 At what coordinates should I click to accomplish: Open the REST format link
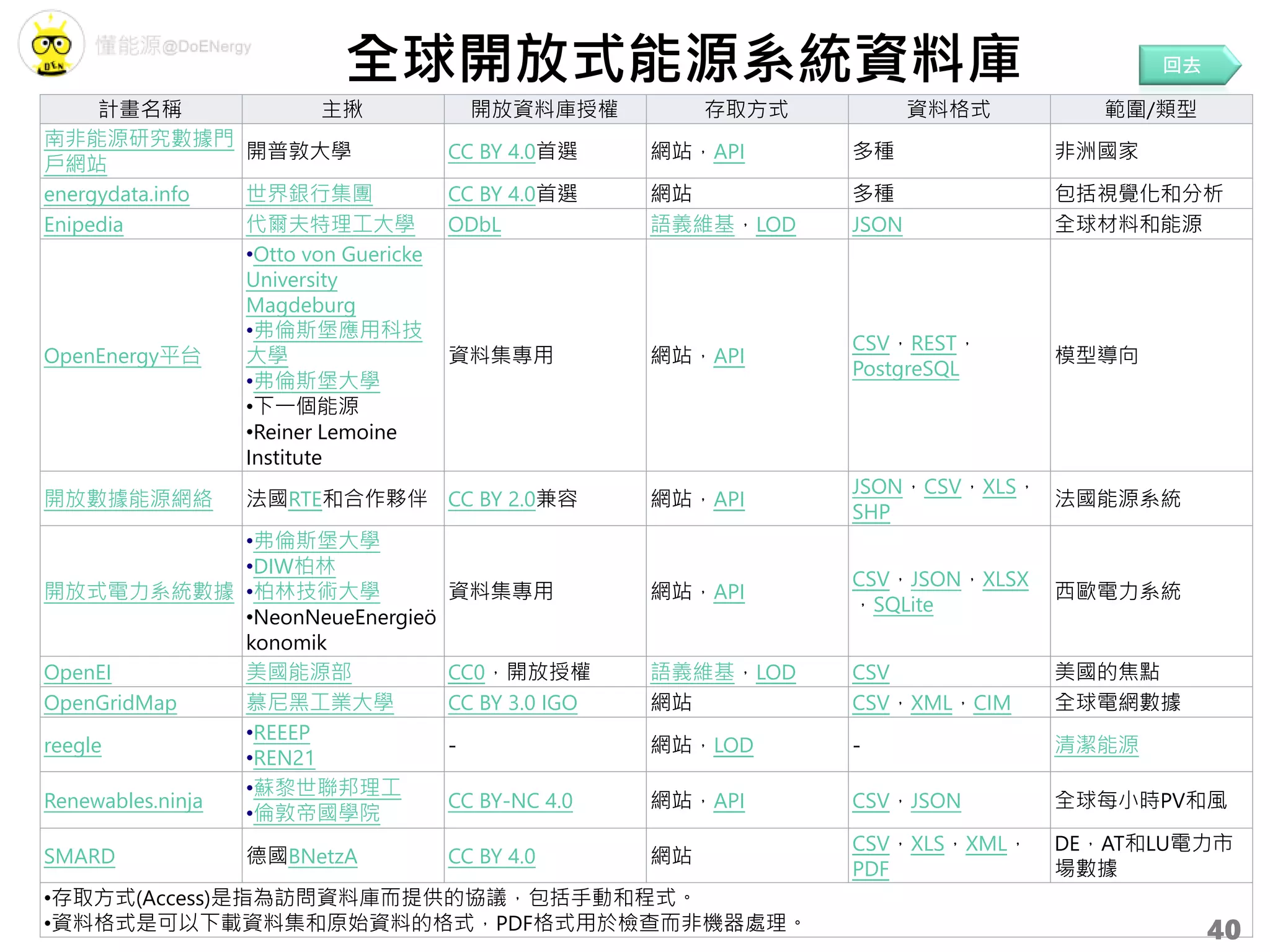(x=933, y=343)
